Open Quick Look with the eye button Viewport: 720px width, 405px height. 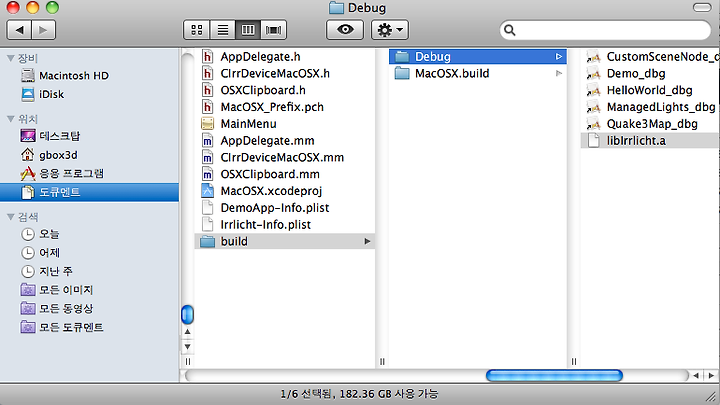coord(345,30)
